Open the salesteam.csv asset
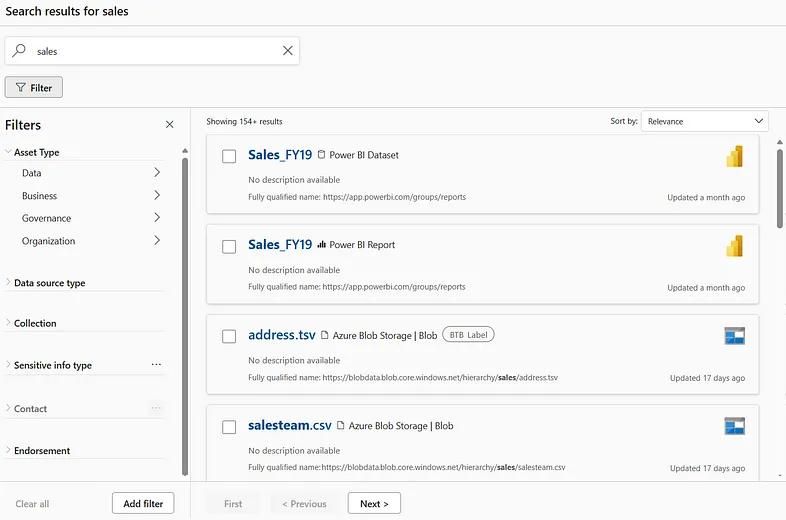Screen dimensions: 786x520 (x=290, y=425)
